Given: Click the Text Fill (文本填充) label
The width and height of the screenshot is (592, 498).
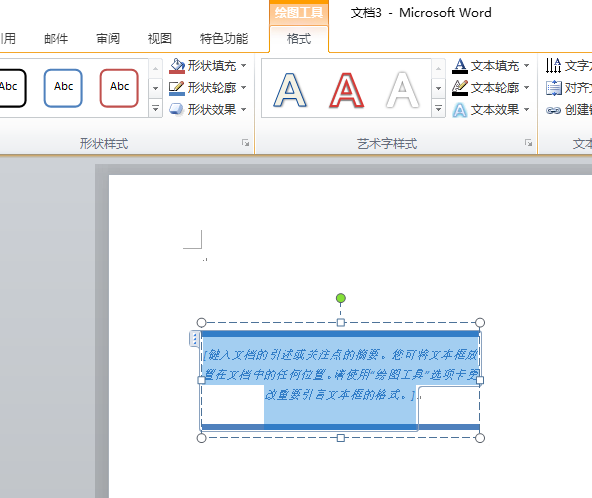Looking at the screenshot, I should (x=495, y=66).
